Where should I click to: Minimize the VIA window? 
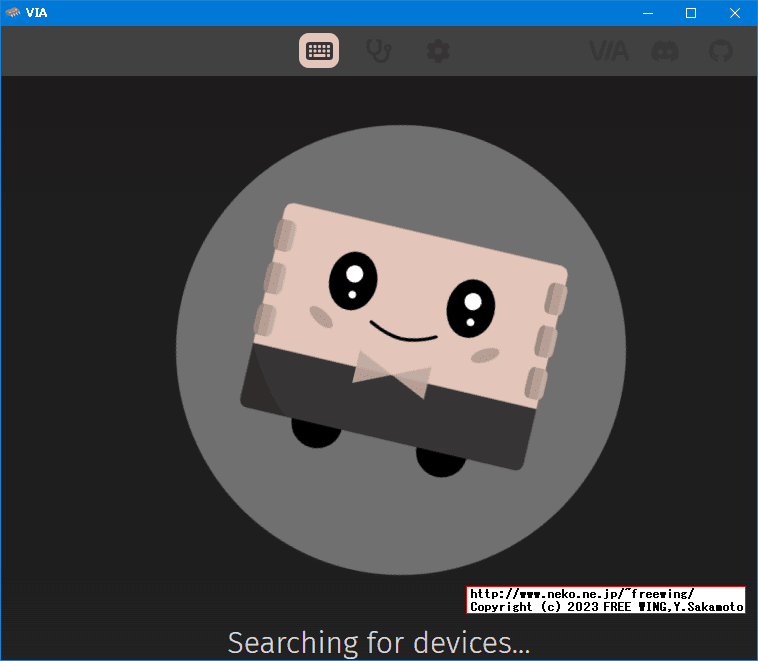tap(648, 13)
